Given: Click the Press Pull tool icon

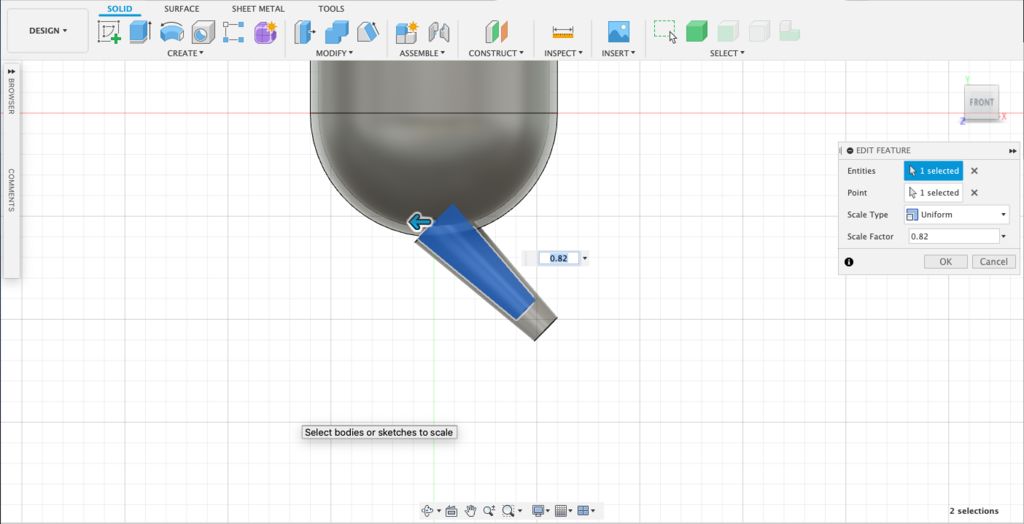Looking at the screenshot, I should (x=304, y=32).
